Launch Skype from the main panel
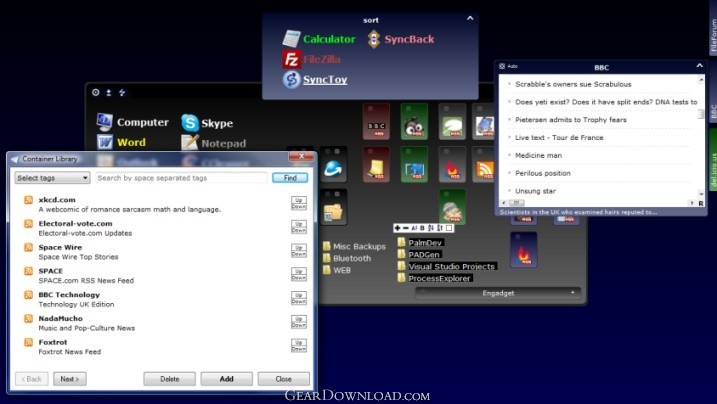717x404 pixels. point(207,123)
